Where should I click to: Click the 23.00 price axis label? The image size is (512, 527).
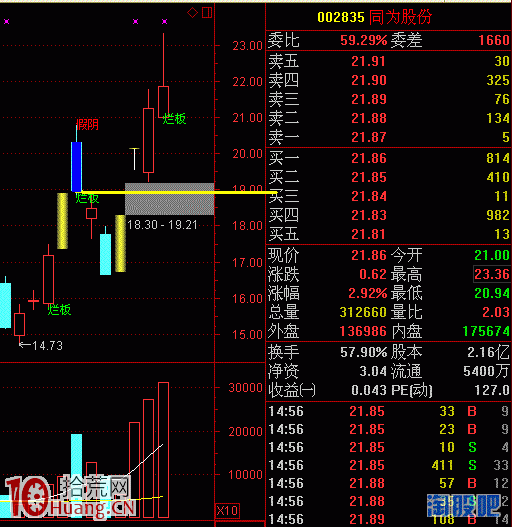[247, 45]
